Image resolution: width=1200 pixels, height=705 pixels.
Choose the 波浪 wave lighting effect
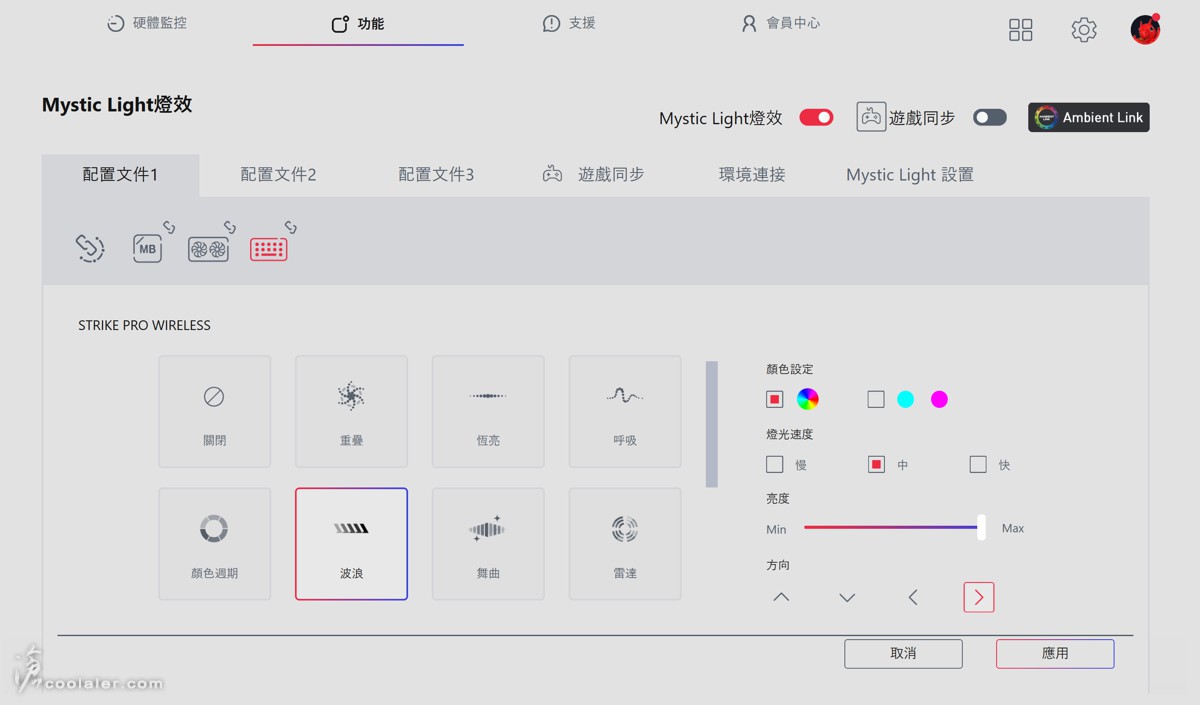(351, 544)
